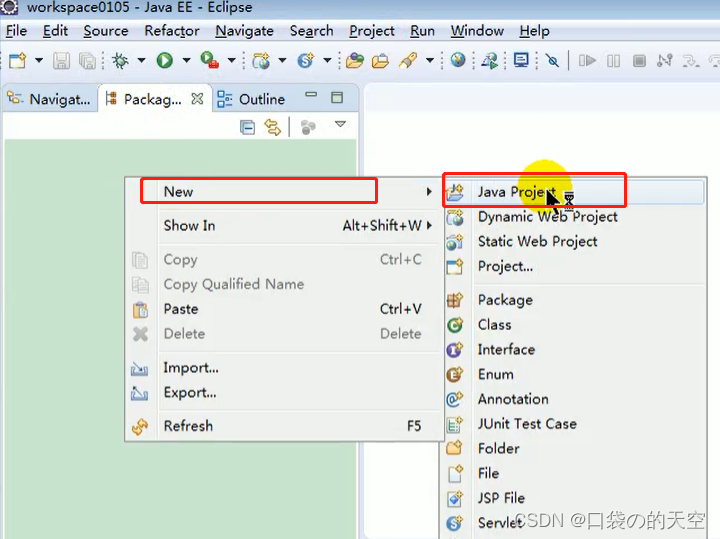Open the Source menu
The image size is (720, 539).
(106, 31)
